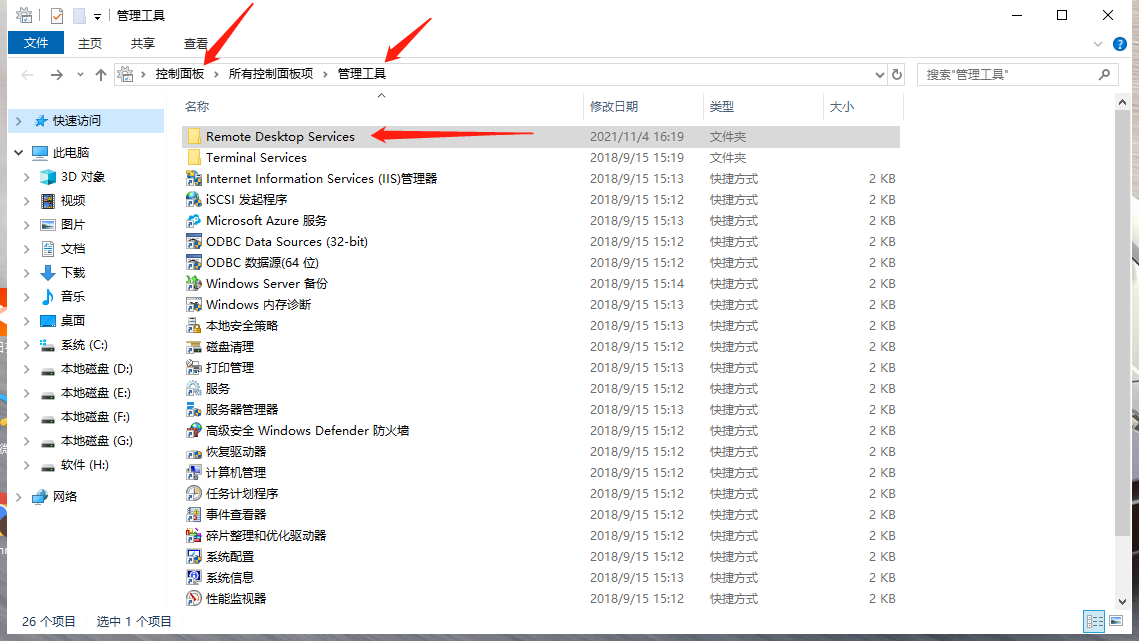1139x641 pixels.
Task: Click the 系统配置 icon
Action: point(194,557)
